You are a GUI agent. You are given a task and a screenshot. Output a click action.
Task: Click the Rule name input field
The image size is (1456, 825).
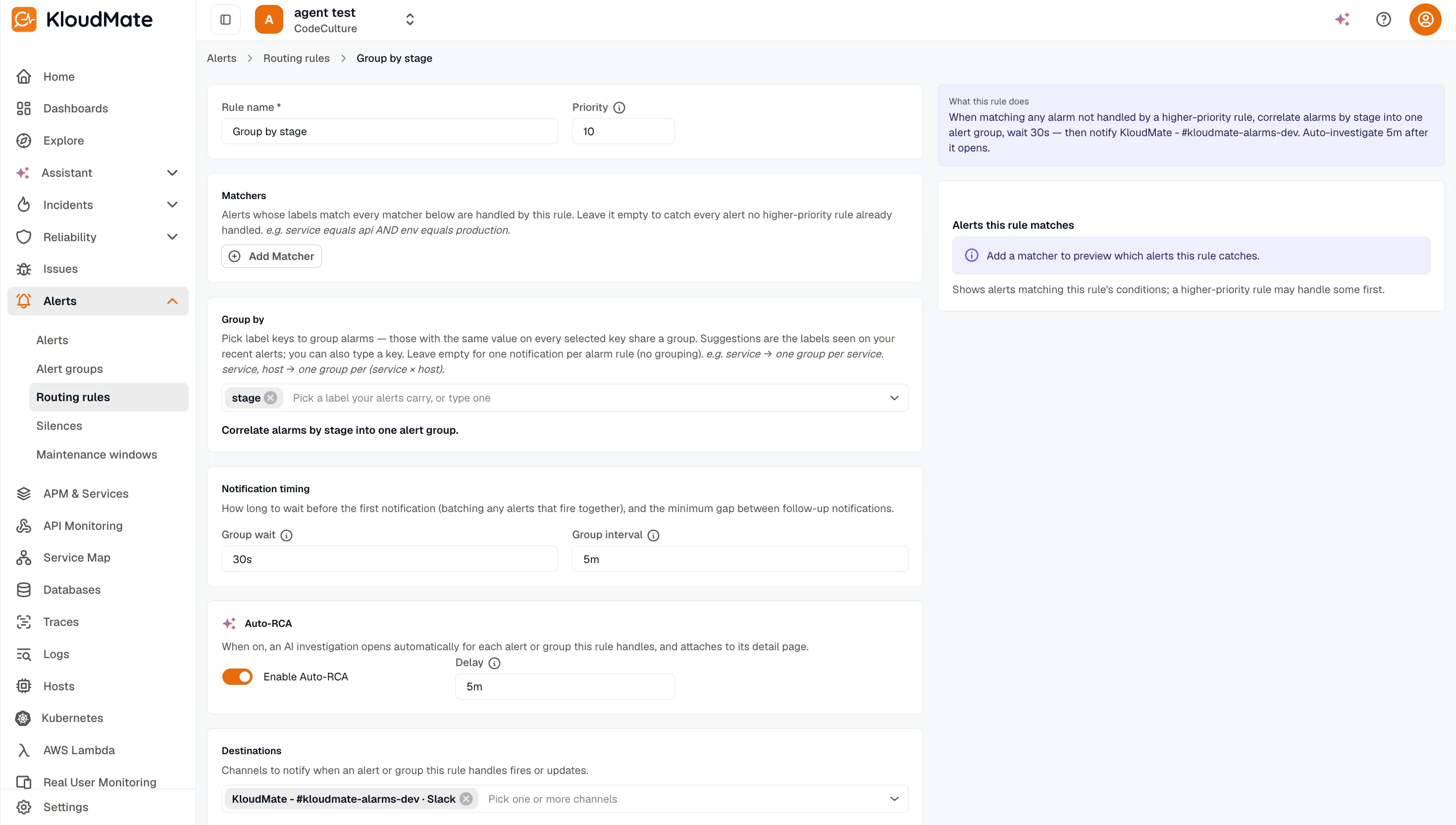[x=389, y=131]
